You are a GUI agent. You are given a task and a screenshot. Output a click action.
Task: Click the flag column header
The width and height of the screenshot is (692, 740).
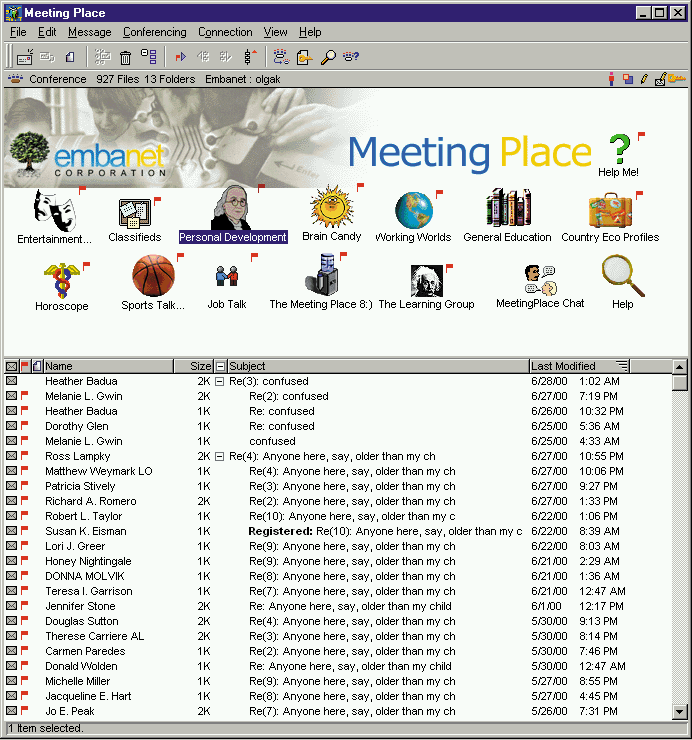(25, 366)
